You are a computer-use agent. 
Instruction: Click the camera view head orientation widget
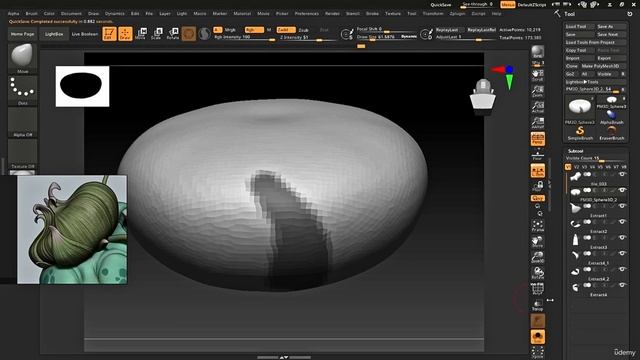pos(483,95)
